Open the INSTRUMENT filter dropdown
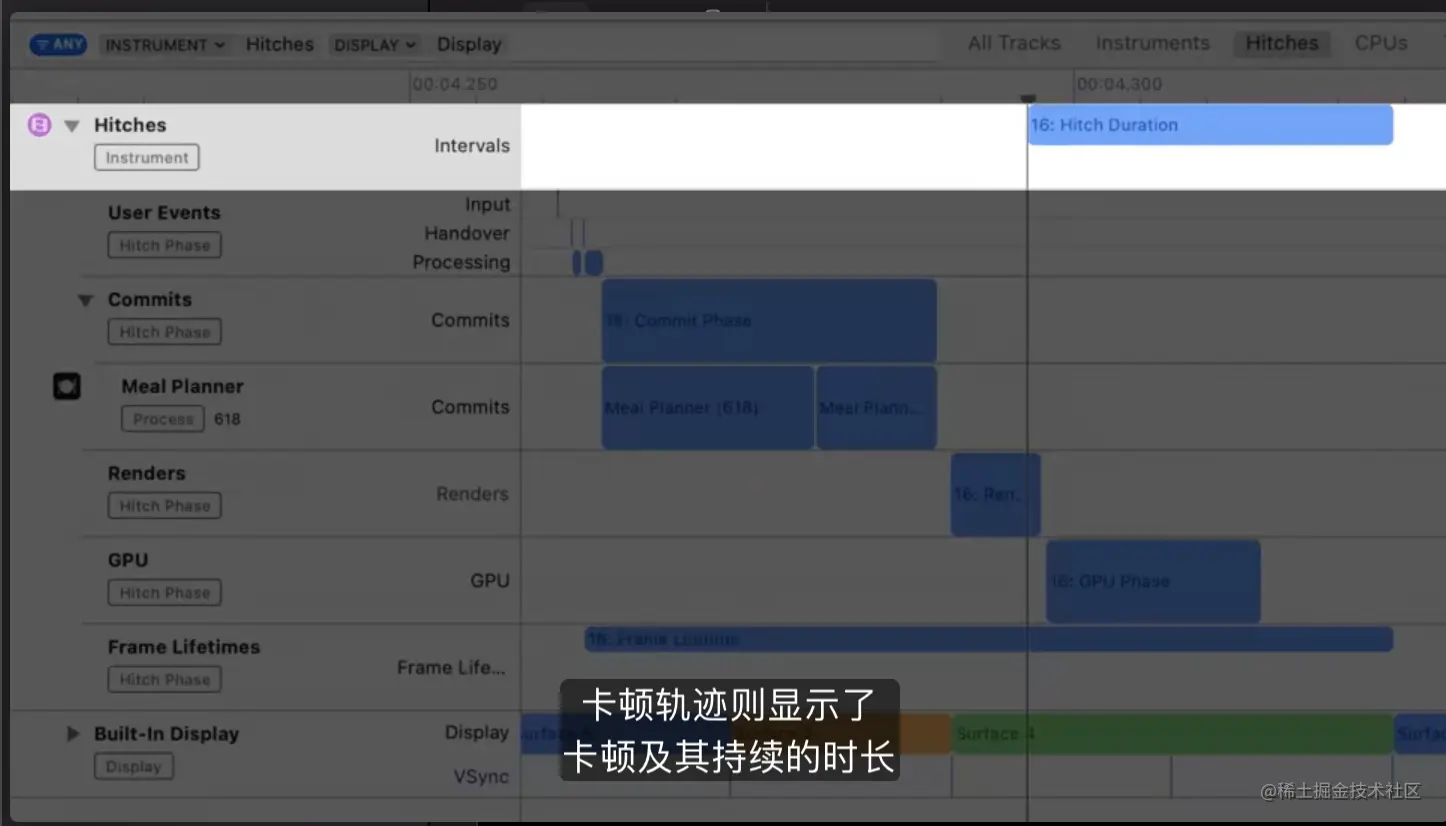1446x826 pixels. point(166,44)
